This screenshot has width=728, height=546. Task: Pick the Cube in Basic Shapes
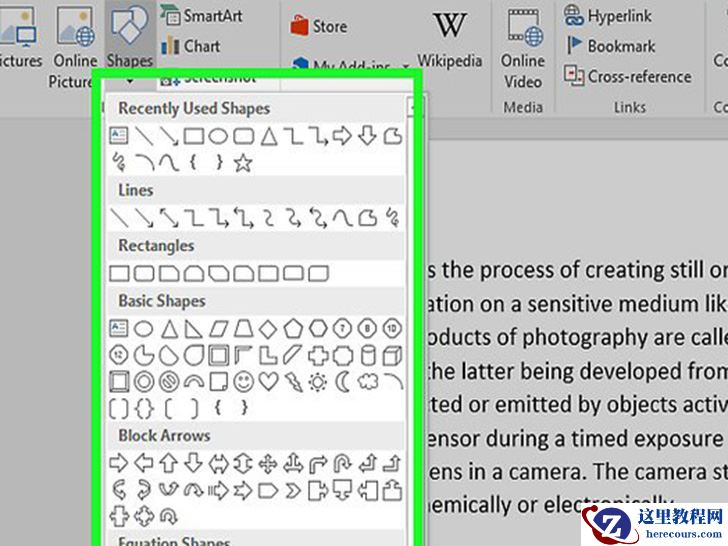tap(392, 356)
